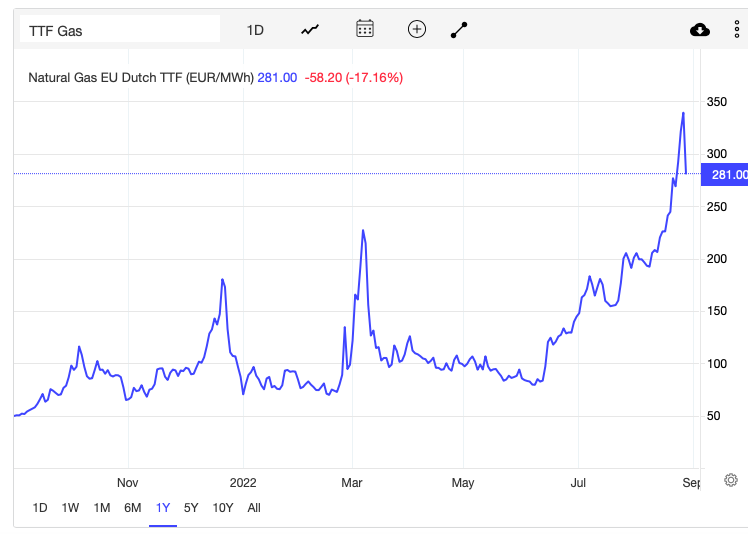Image resolution: width=748 pixels, height=534 pixels.
Task: Open the 1D interval dropdown
Action: (255, 31)
